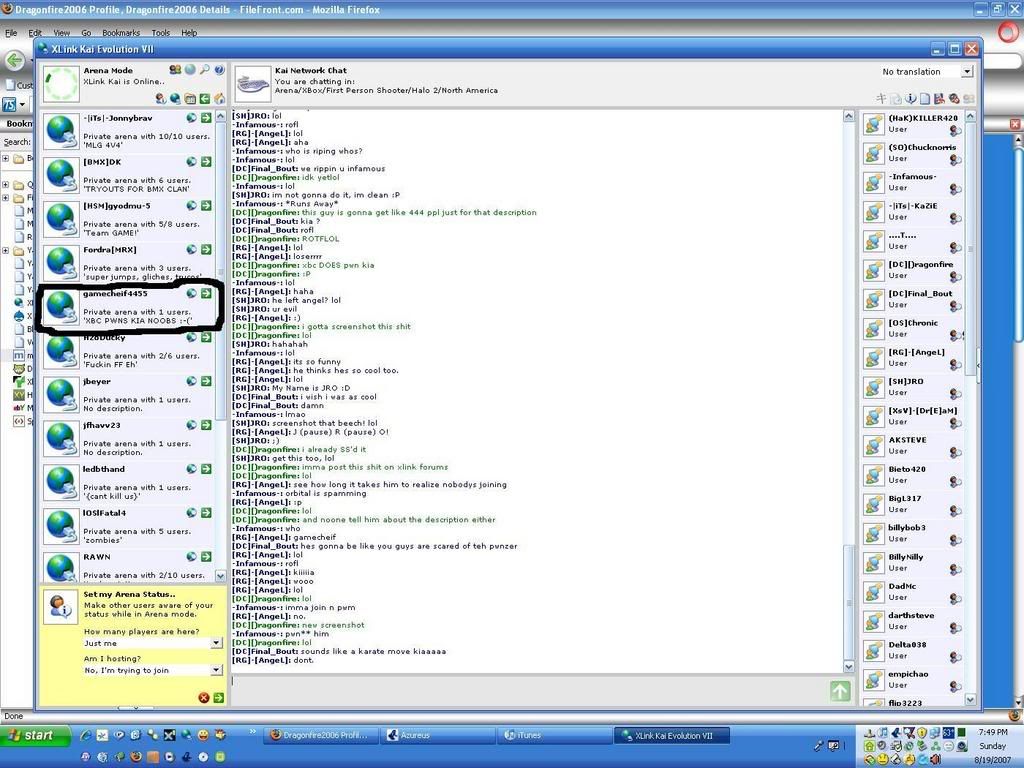Click the red blocked-user icon in chat toolbar
This screenshot has width=1024, height=768.
tap(954, 99)
